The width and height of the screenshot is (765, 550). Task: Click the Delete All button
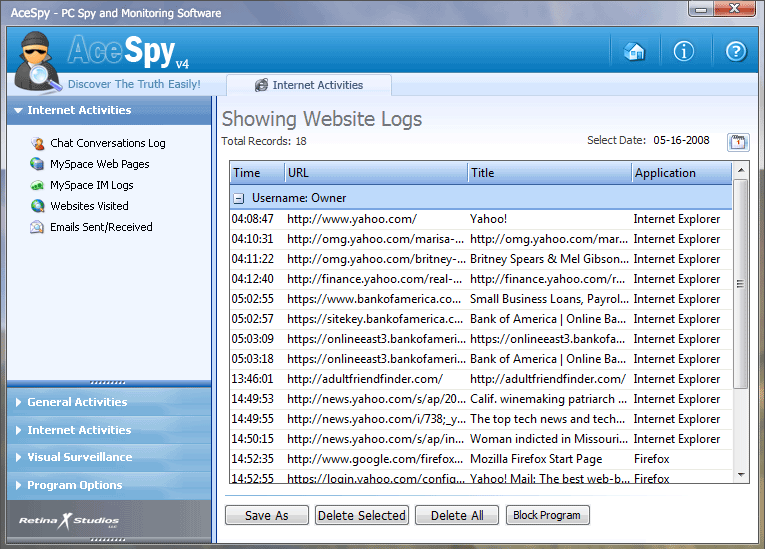coord(457,515)
